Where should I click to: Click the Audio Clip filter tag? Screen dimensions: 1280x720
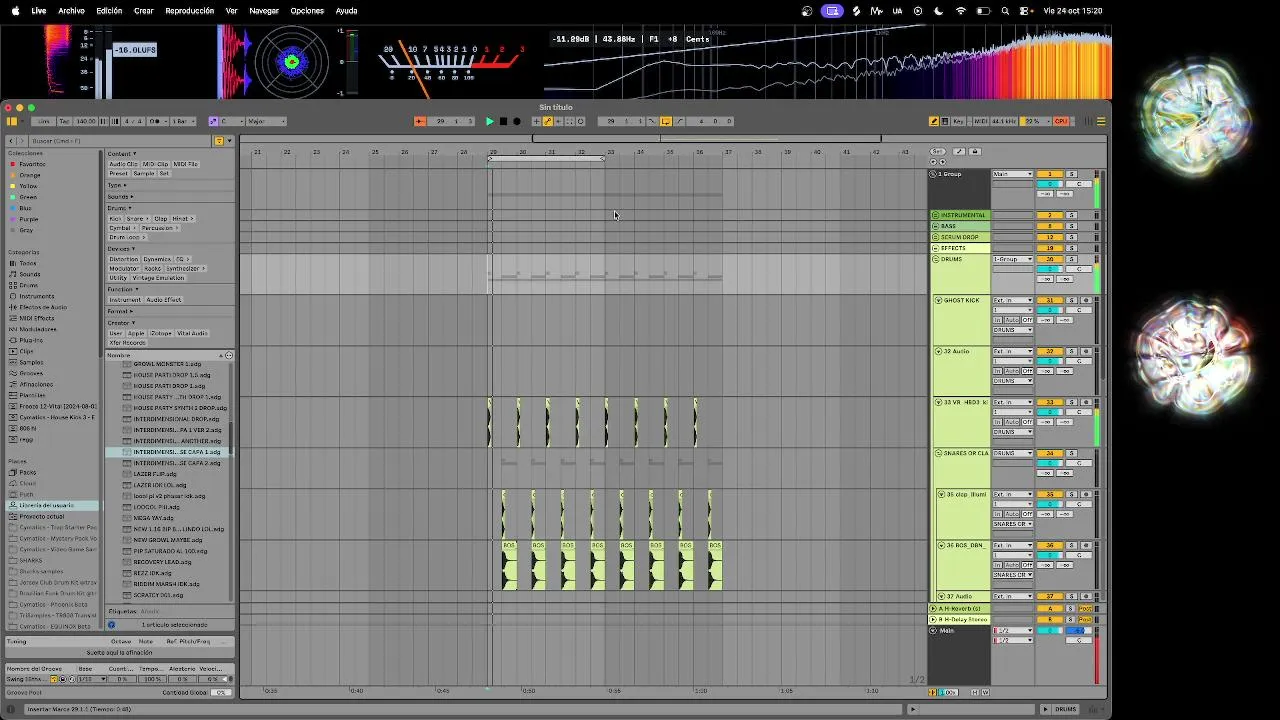[123, 164]
